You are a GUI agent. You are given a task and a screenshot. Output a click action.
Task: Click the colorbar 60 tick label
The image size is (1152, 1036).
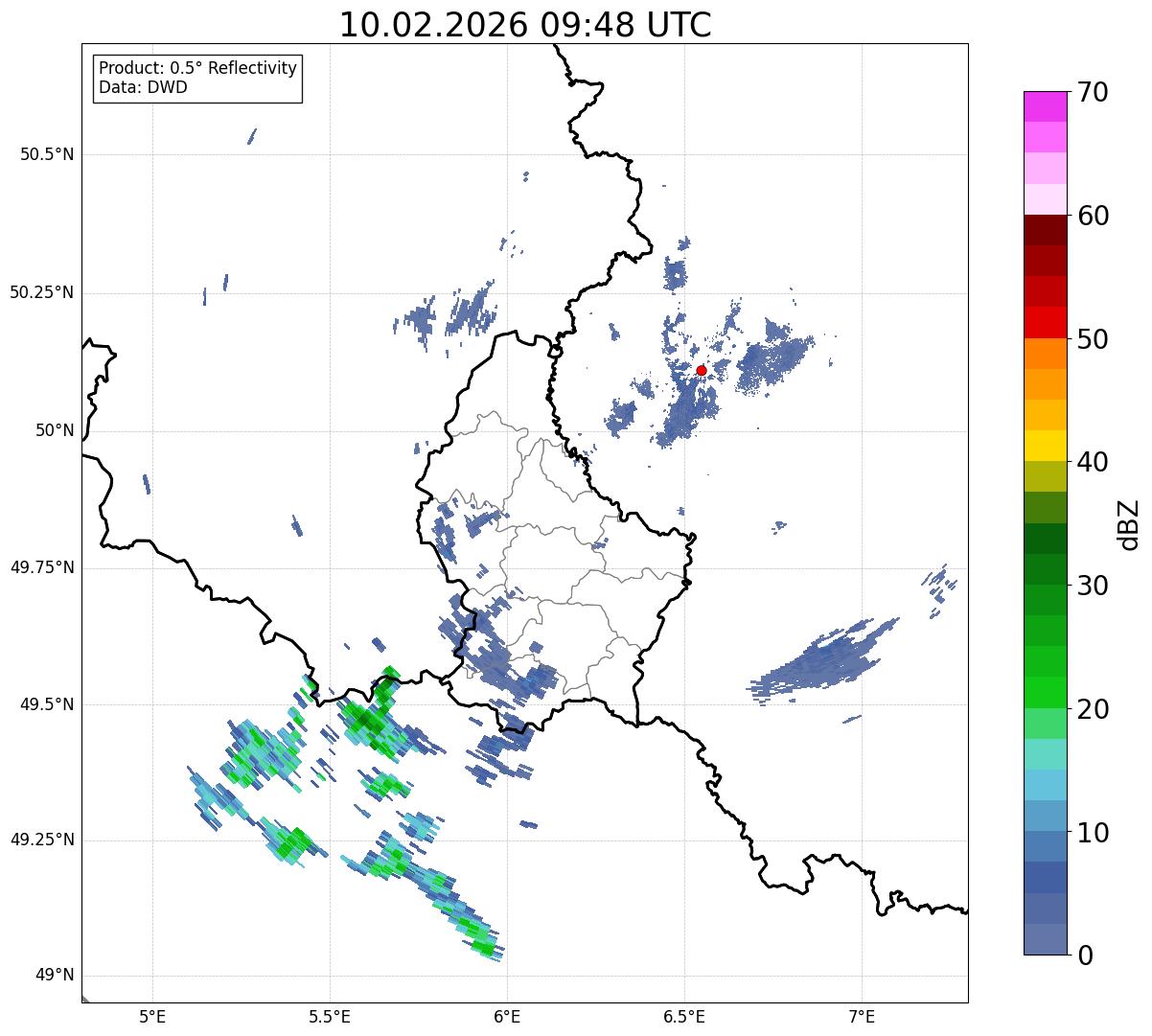(1093, 217)
